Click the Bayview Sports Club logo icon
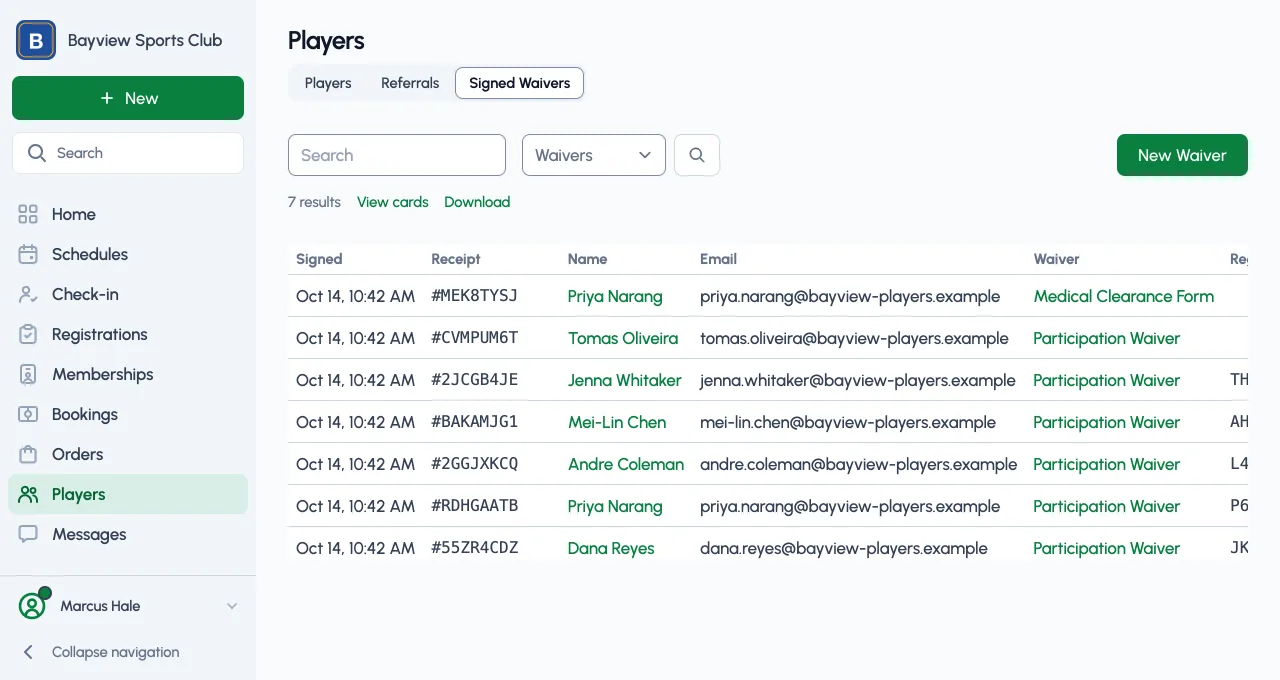Viewport: 1280px width, 680px height. point(36,40)
